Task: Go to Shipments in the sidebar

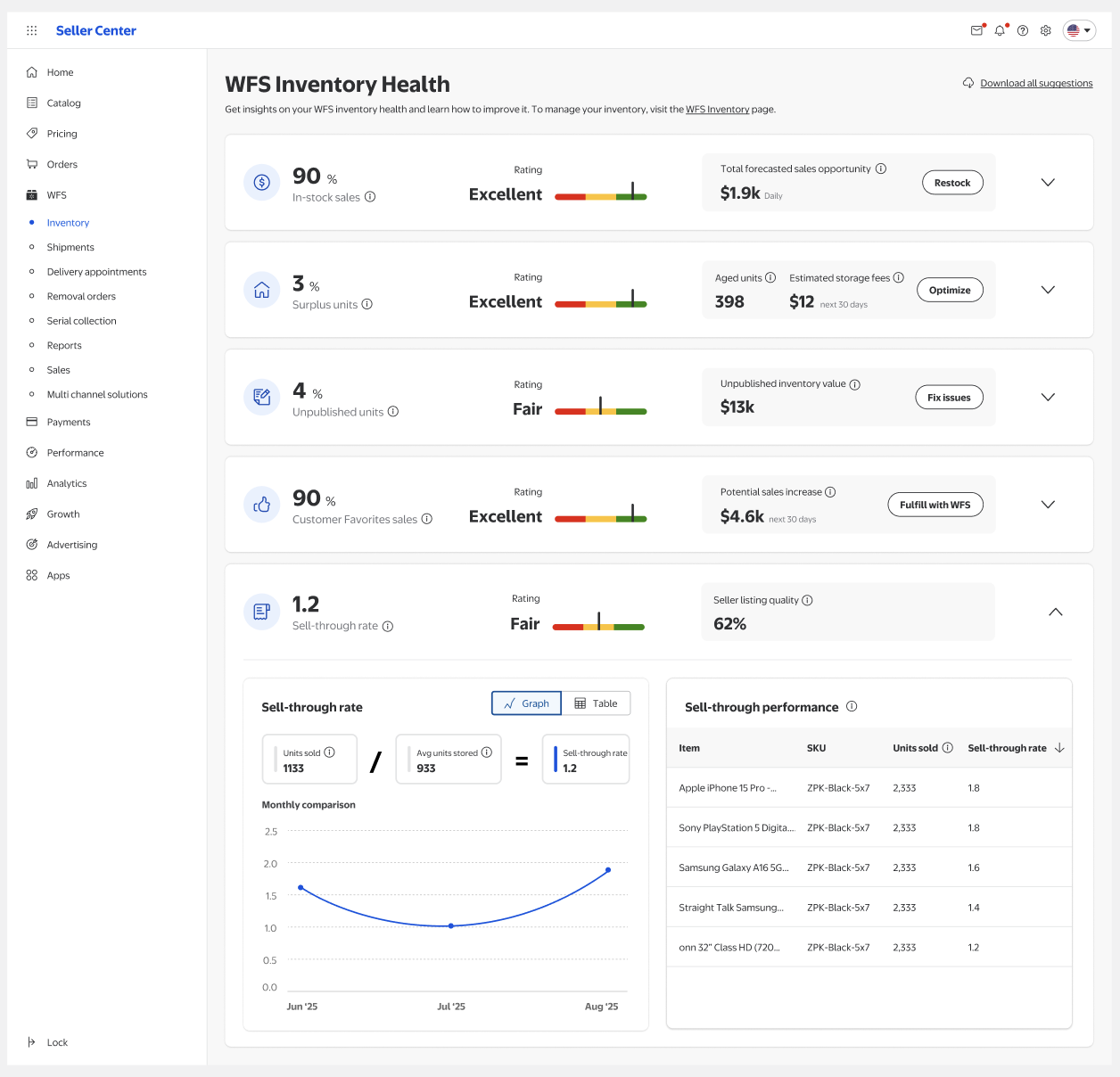Action: click(x=70, y=247)
